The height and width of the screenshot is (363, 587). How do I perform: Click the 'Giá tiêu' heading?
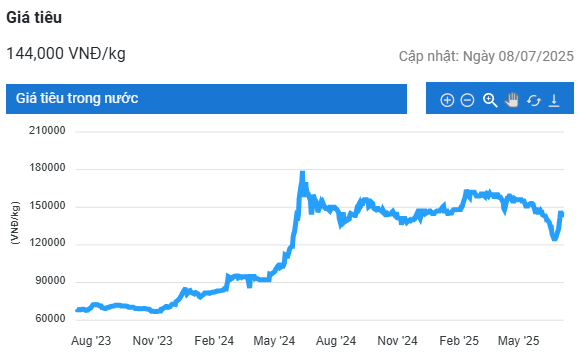34,18
